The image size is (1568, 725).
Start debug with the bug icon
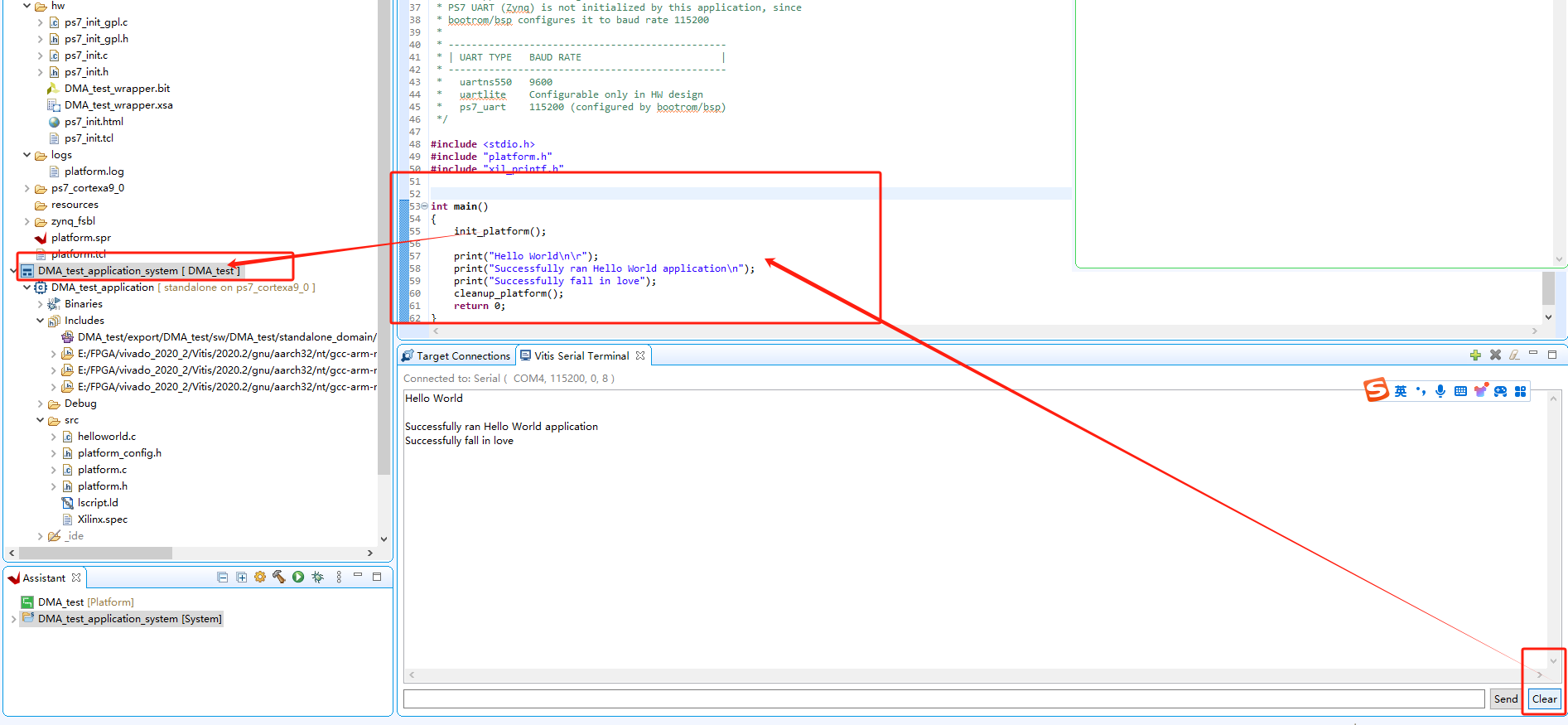[318, 578]
